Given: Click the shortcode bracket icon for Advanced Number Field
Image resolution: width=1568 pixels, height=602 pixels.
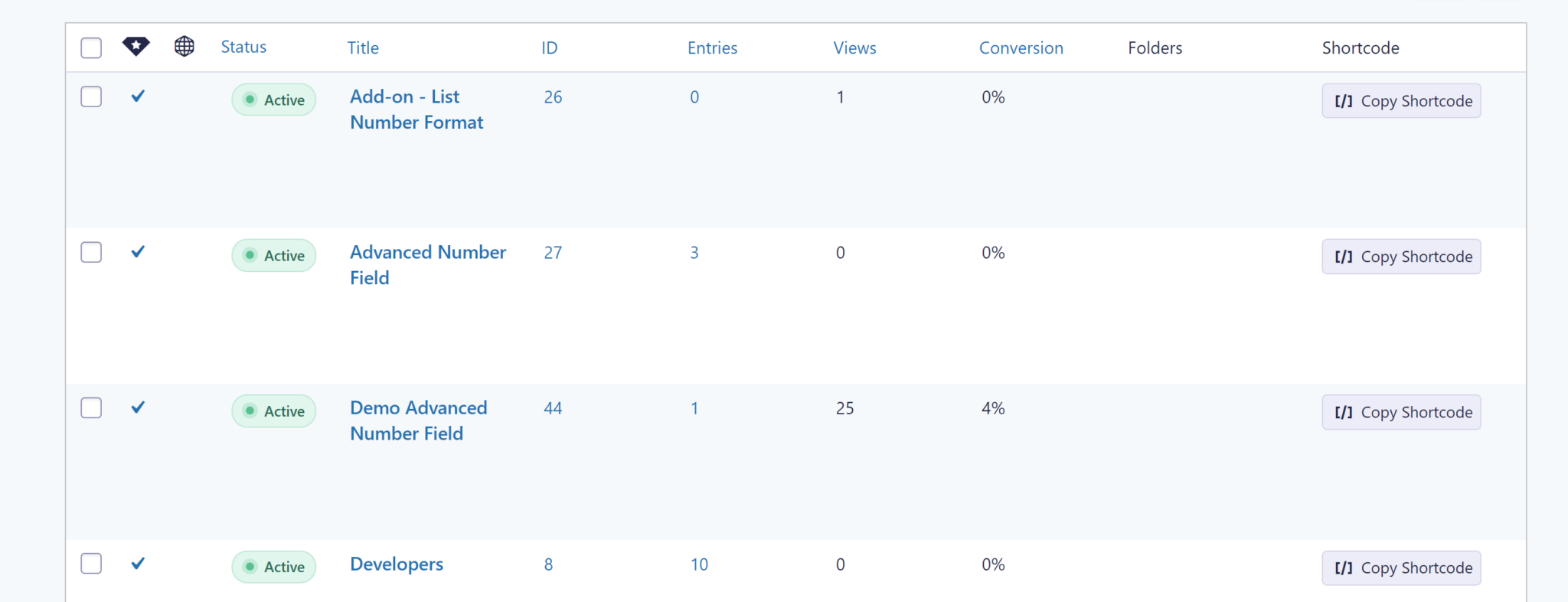Looking at the screenshot, I should point(1344,257).
